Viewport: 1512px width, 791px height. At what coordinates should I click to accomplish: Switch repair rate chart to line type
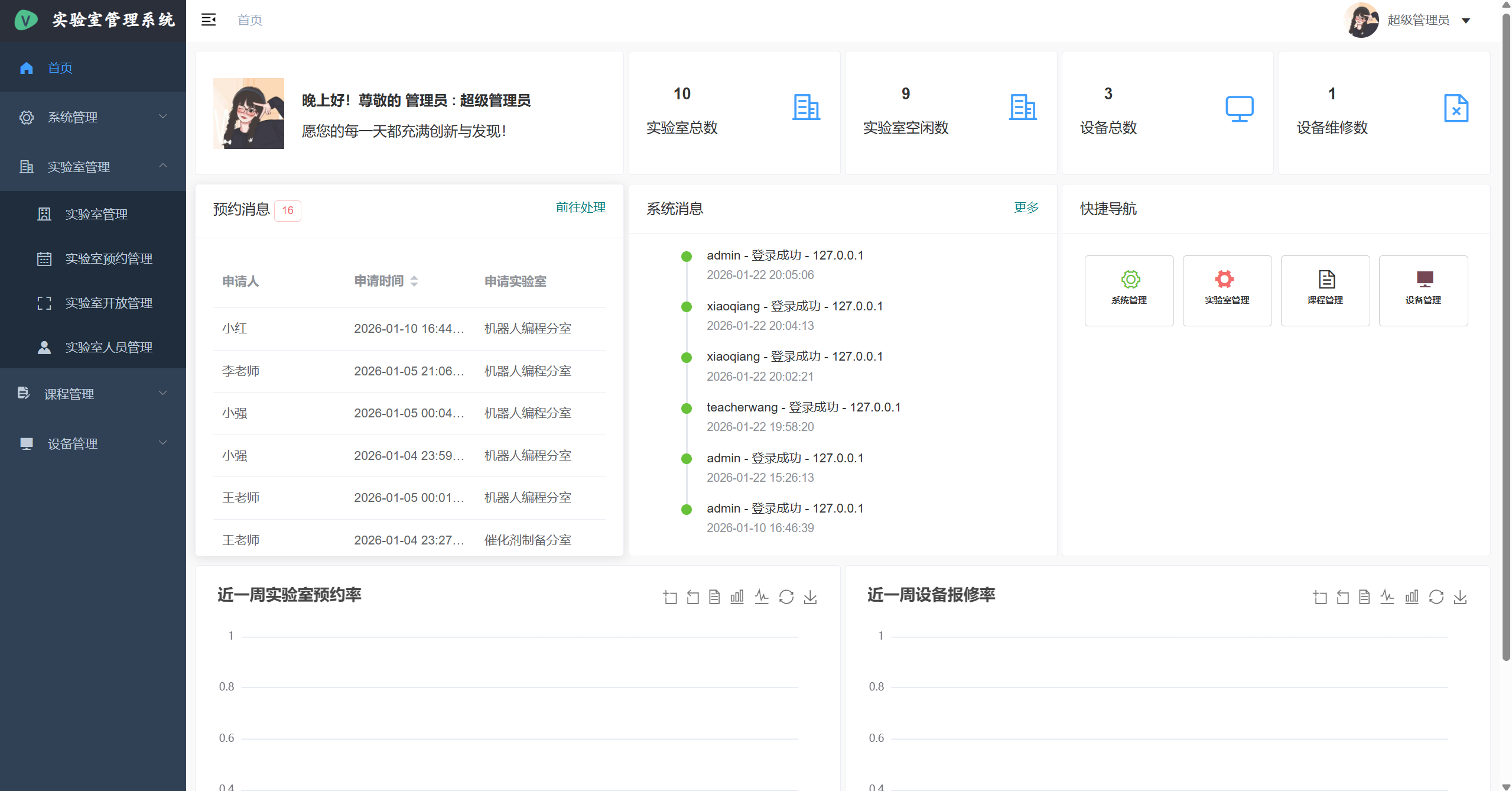(1387, 597)
